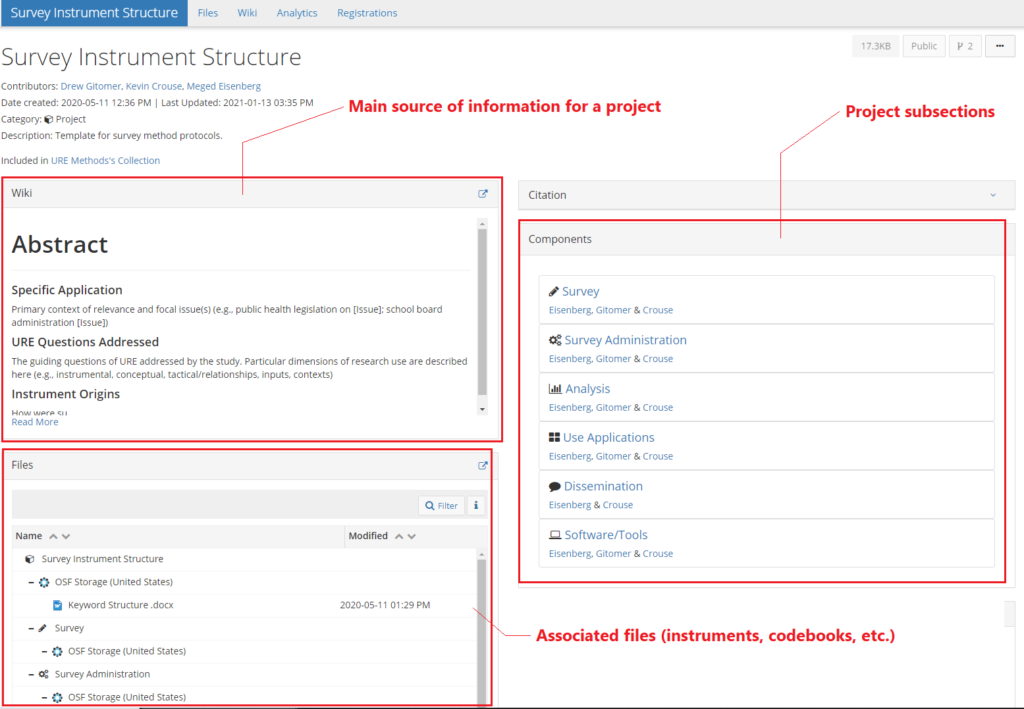Collapse the Survey component in file tree
Screen dimensions: 1024x709
pyautogui.click(x=31, y=628)
